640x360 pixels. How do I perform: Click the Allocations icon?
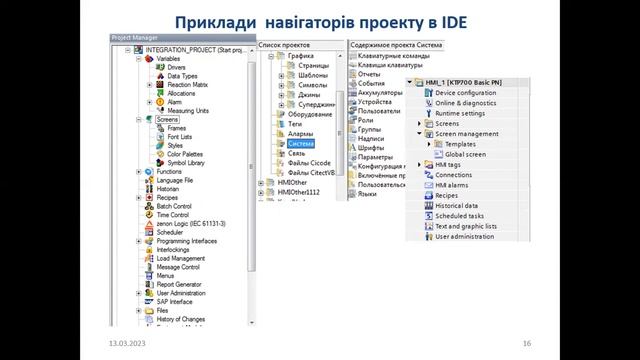tap(160, 93)
